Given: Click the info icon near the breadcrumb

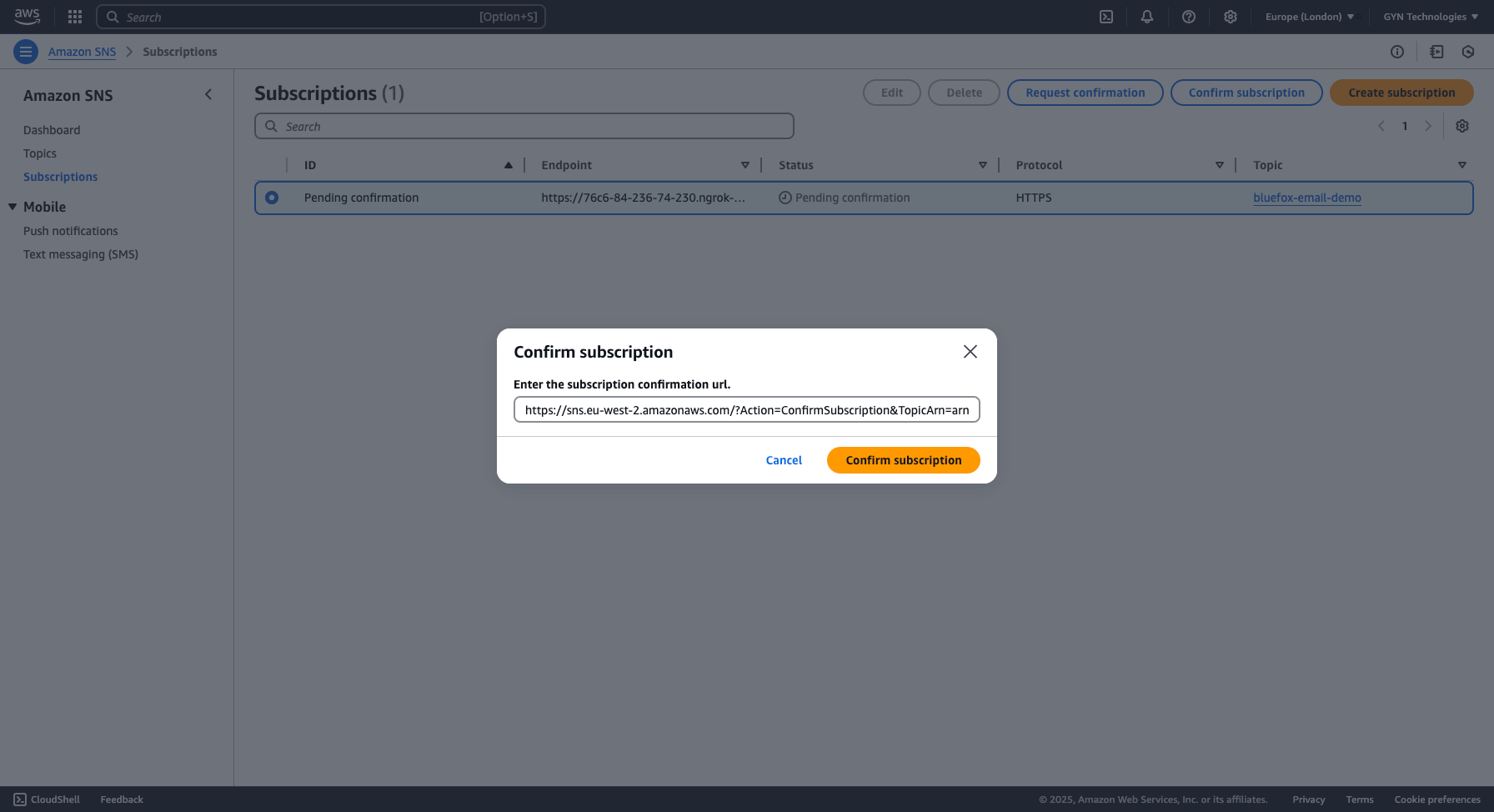Looking at the screenshot, I should [1397, 52].
